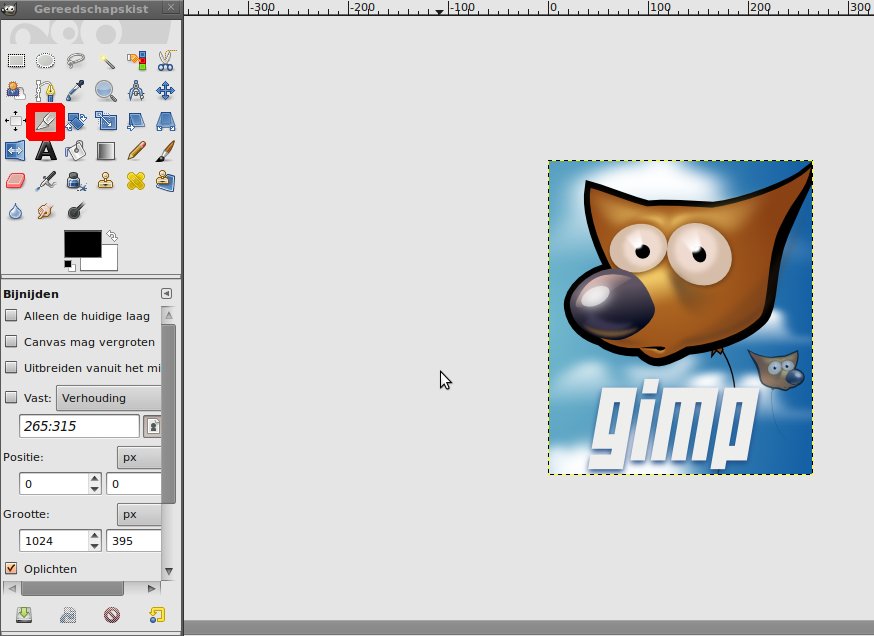The width and height of the screenshot is (874, 636).
Task: Pick the Select by Color tool
Action: [x=136, y=60]
